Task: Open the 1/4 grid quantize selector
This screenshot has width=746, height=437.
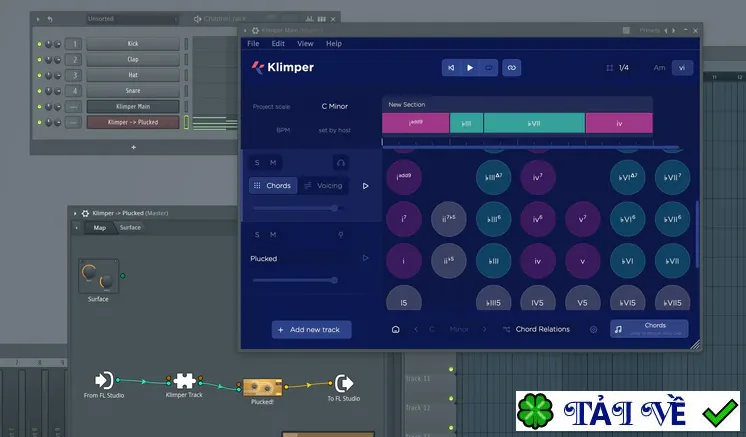Action: (x=617, y=68)
